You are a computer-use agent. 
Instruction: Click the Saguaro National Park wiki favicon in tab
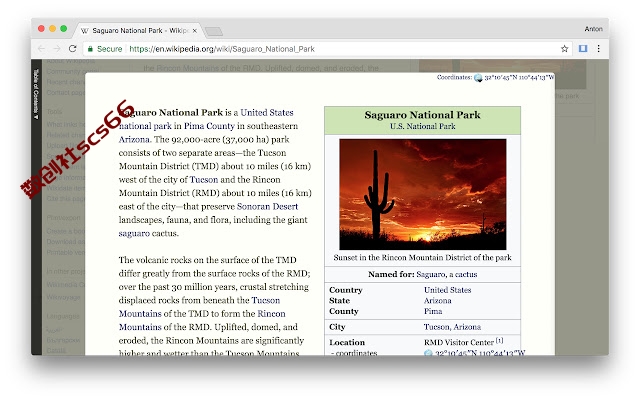point(85,31)
